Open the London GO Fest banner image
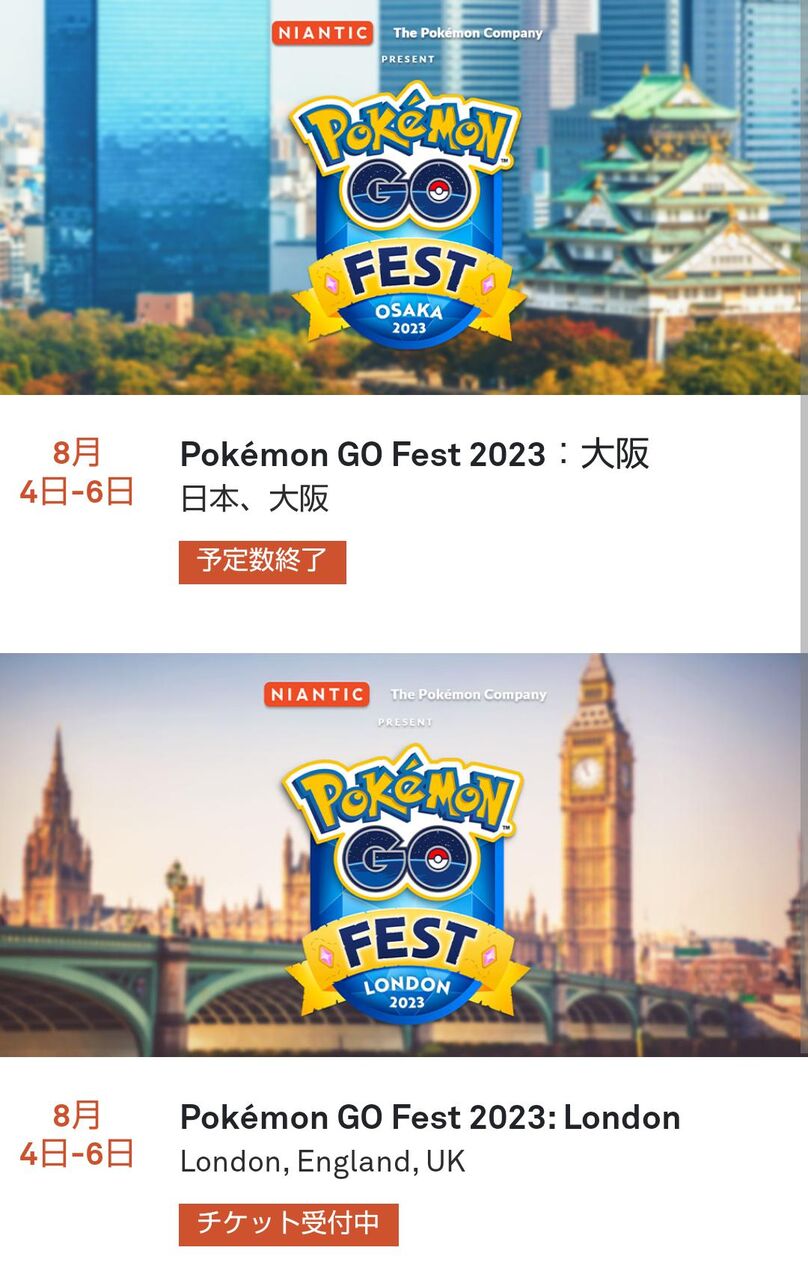 pyautogui.click(x=404, y=855)
